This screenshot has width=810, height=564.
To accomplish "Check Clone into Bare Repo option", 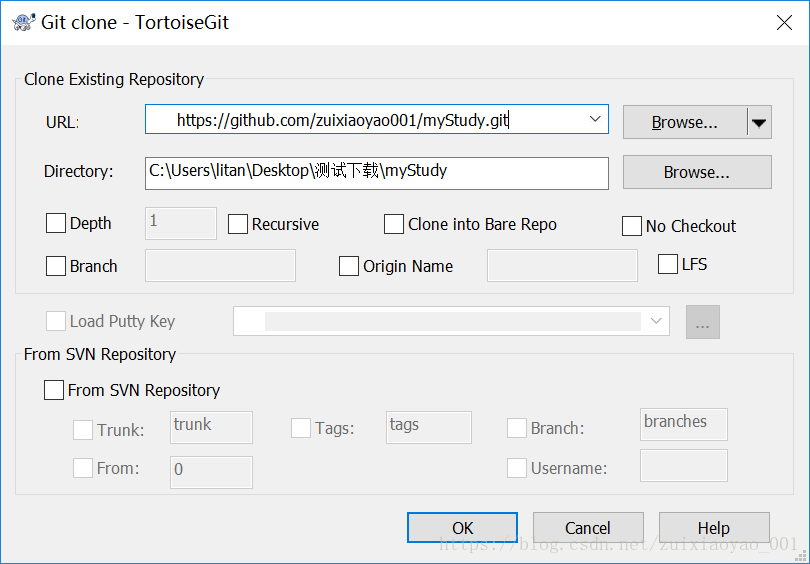I will pyautogui.click(x=394, y=224).
